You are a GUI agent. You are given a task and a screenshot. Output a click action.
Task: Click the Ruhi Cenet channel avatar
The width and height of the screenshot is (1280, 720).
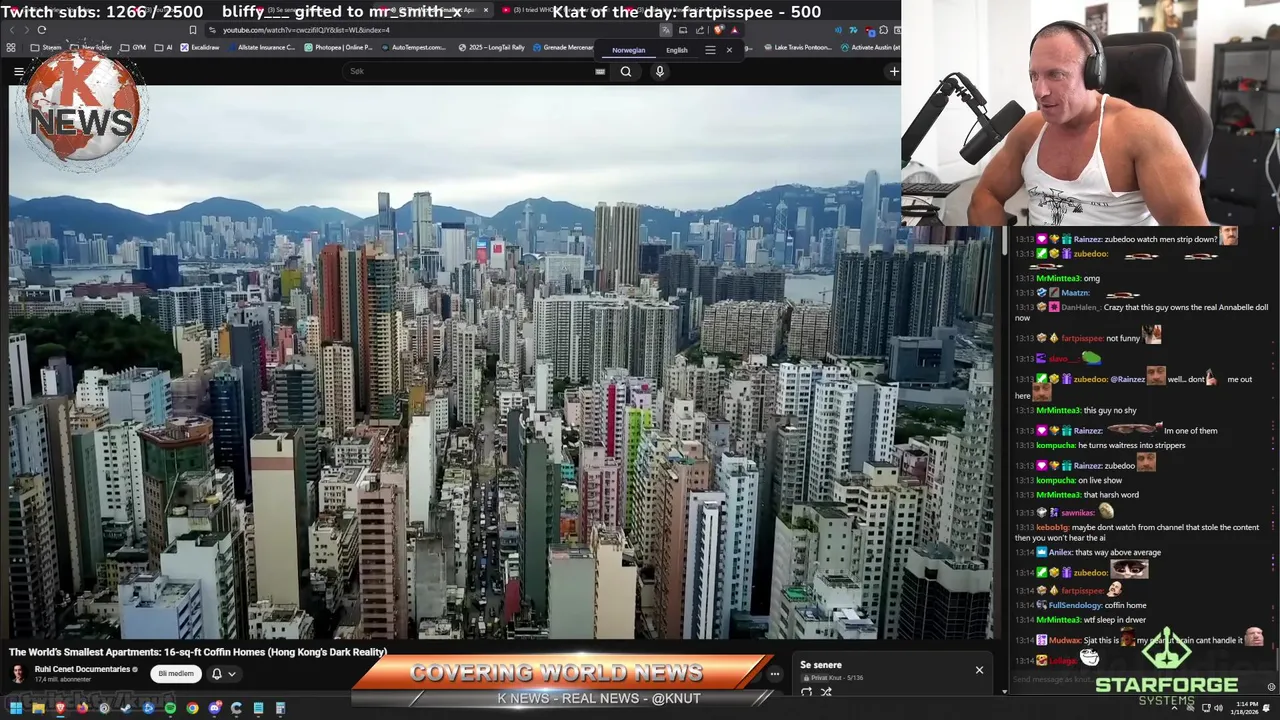click(18, 673)
